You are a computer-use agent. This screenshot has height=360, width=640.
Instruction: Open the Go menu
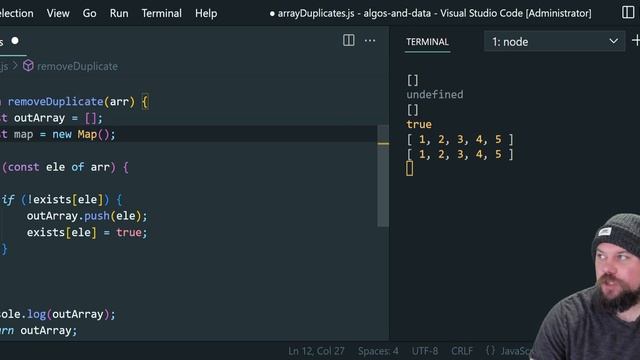pyautogui.click(x=89, y=13)
